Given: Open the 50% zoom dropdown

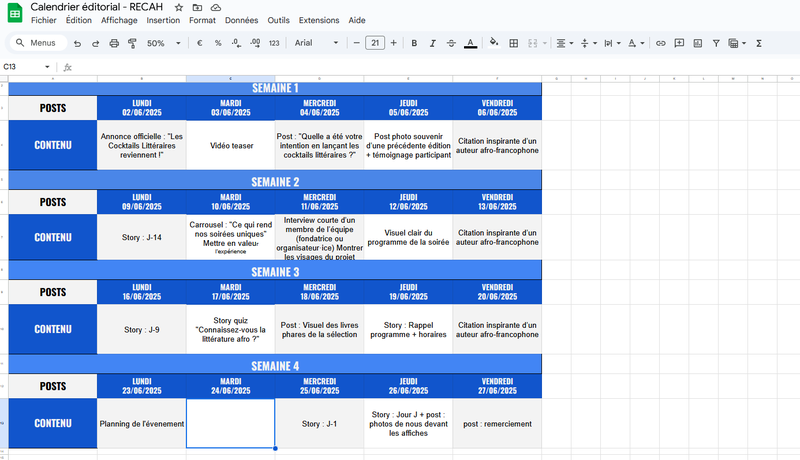Looking at the screenshot, I should [164, 43].
